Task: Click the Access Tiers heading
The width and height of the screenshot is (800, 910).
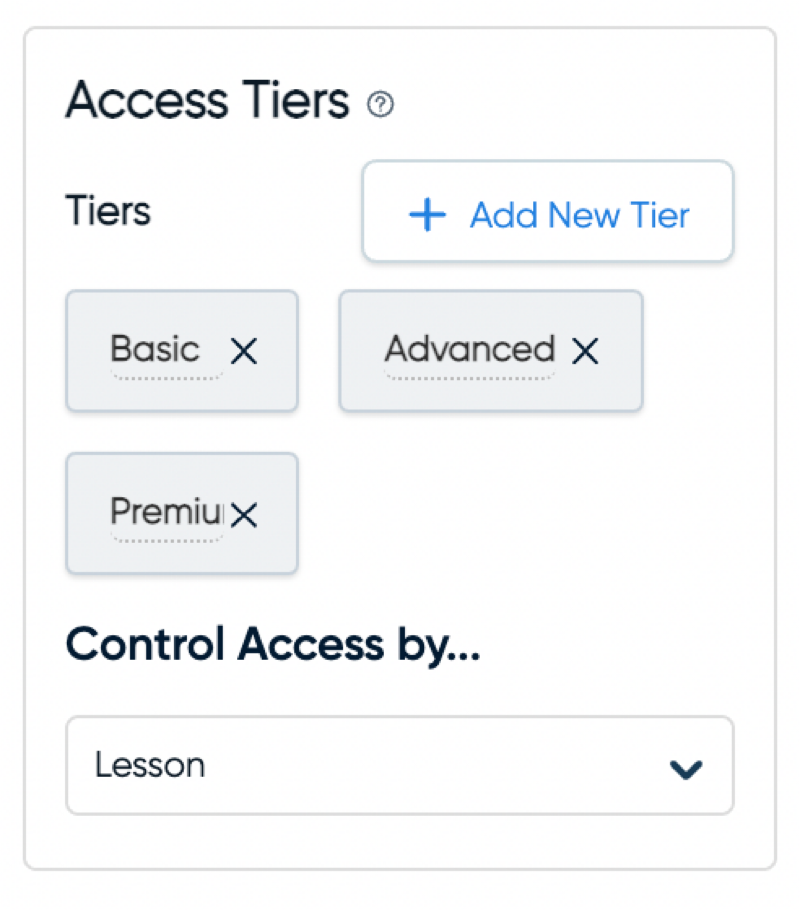Action: coord(207,101)
